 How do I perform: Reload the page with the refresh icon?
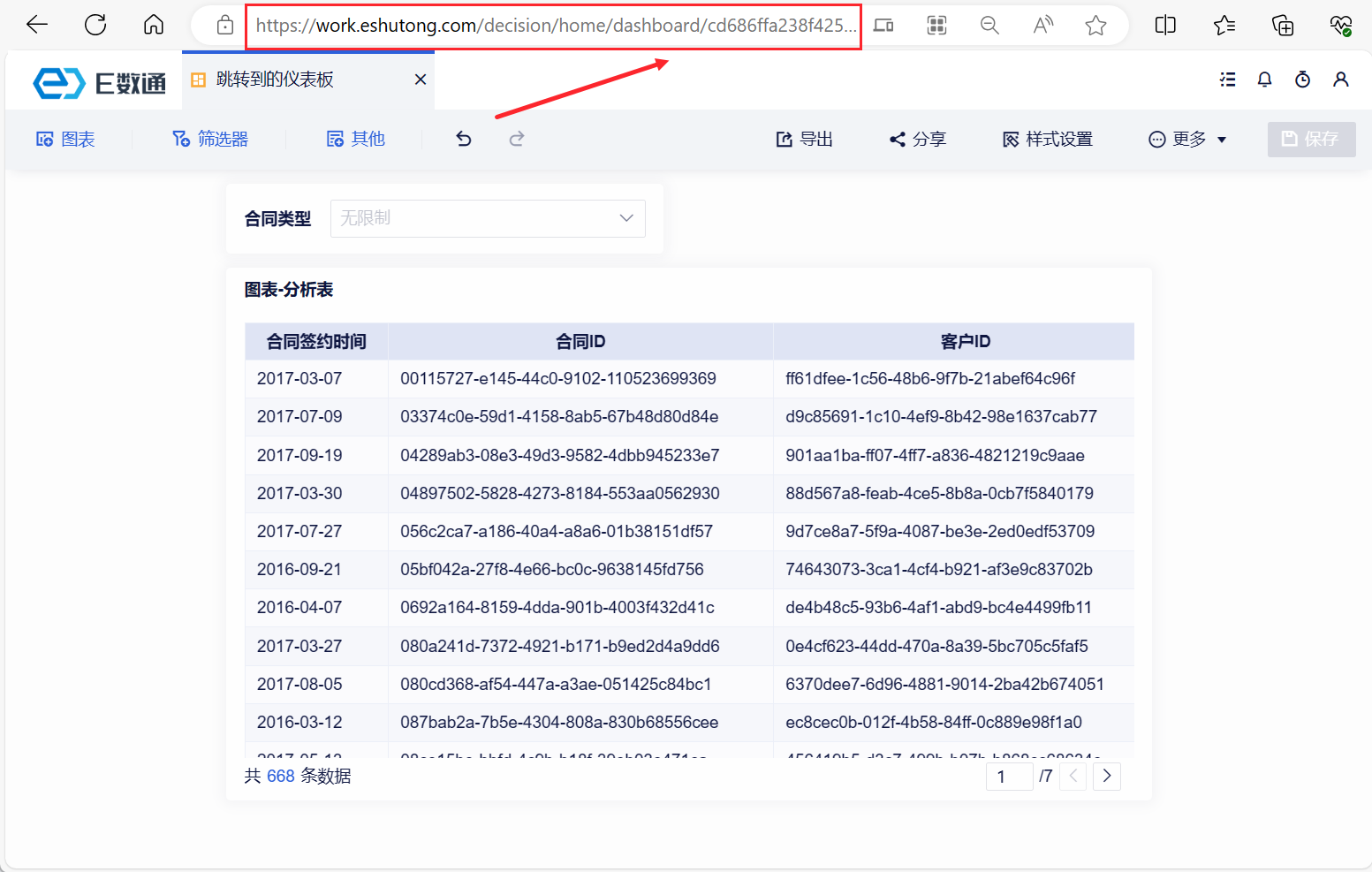[x=95, y=25]
